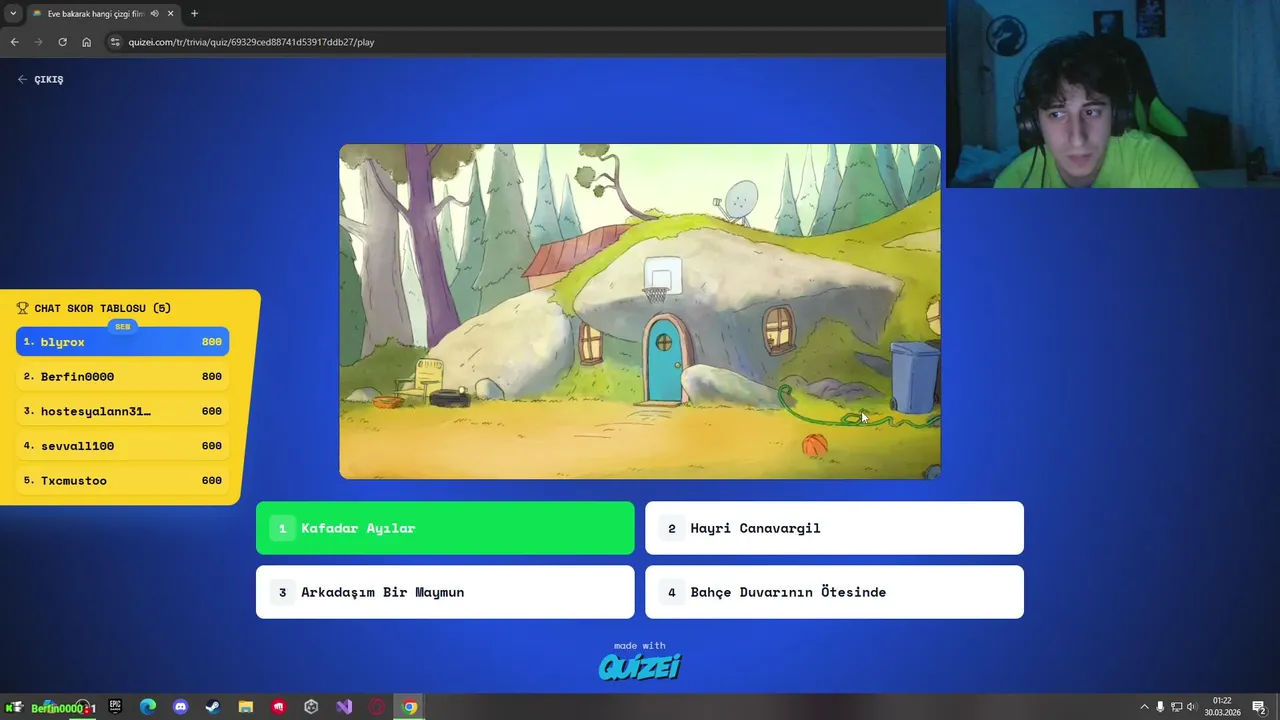Select Berfin0000 row in the scoreboard
The image size is (1280, 720).
pyautogui.click(x=122, y=377)
